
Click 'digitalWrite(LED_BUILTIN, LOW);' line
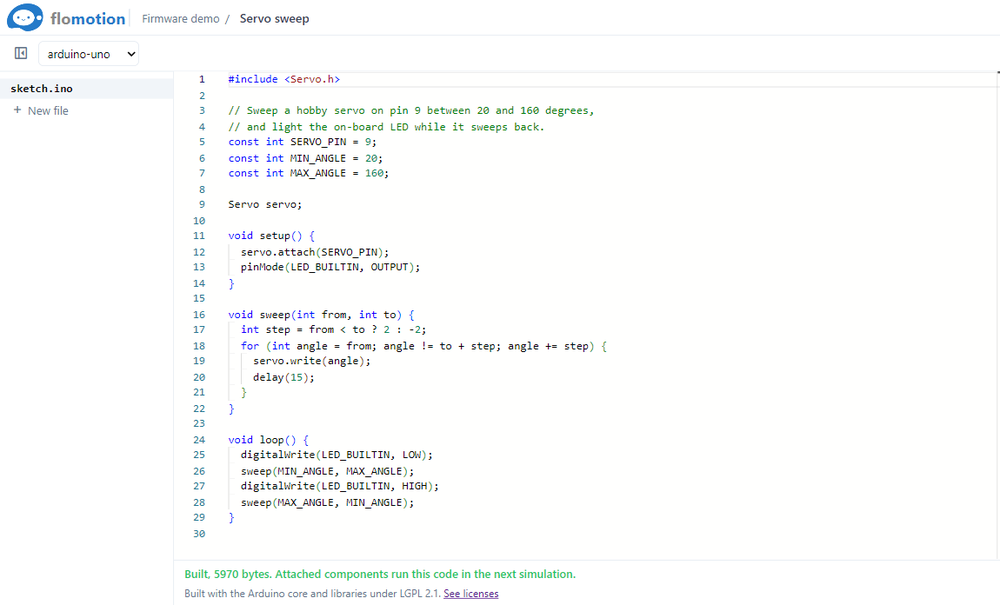[337, 454]
